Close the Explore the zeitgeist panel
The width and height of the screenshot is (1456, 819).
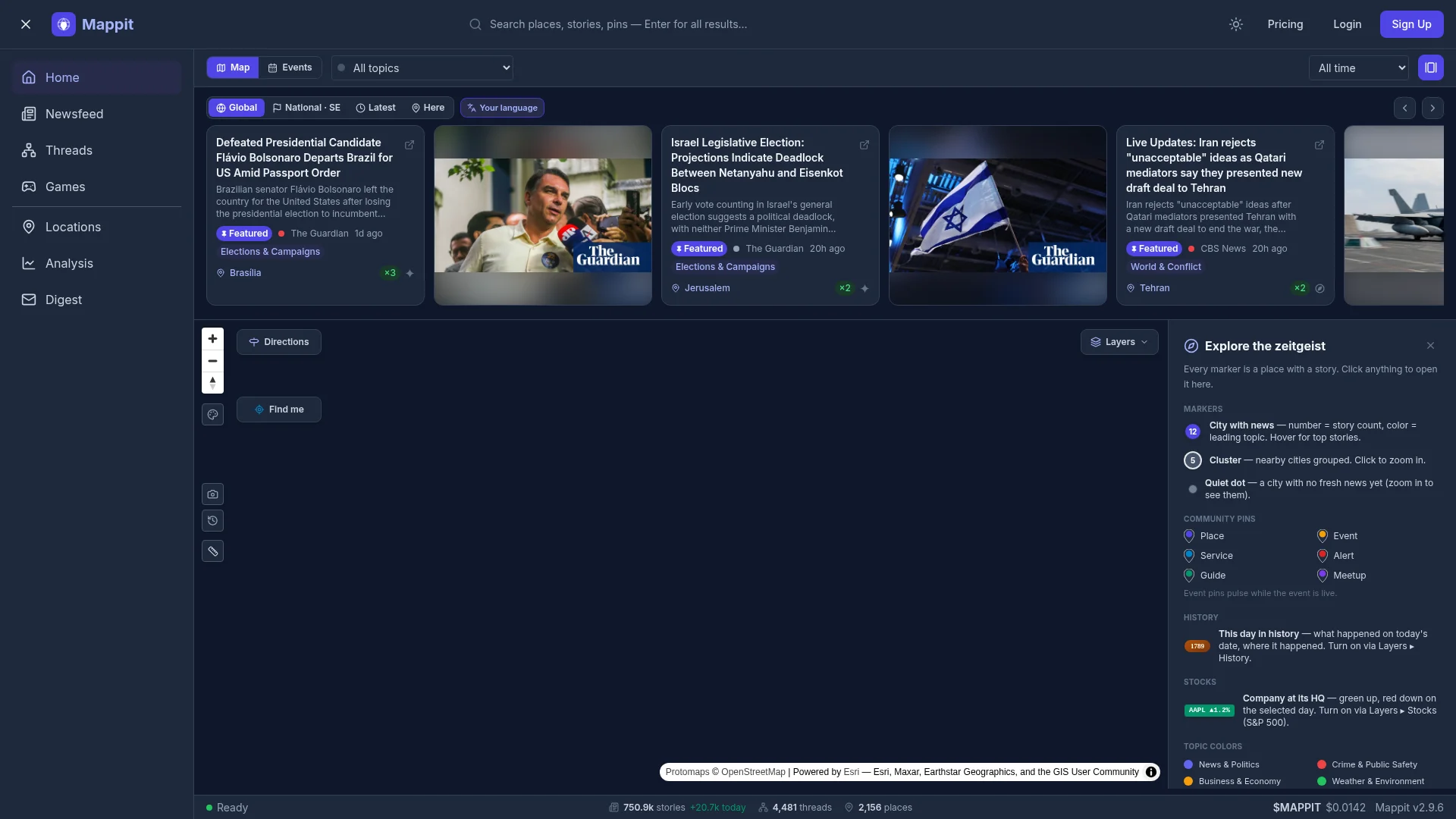point(1430,346)
